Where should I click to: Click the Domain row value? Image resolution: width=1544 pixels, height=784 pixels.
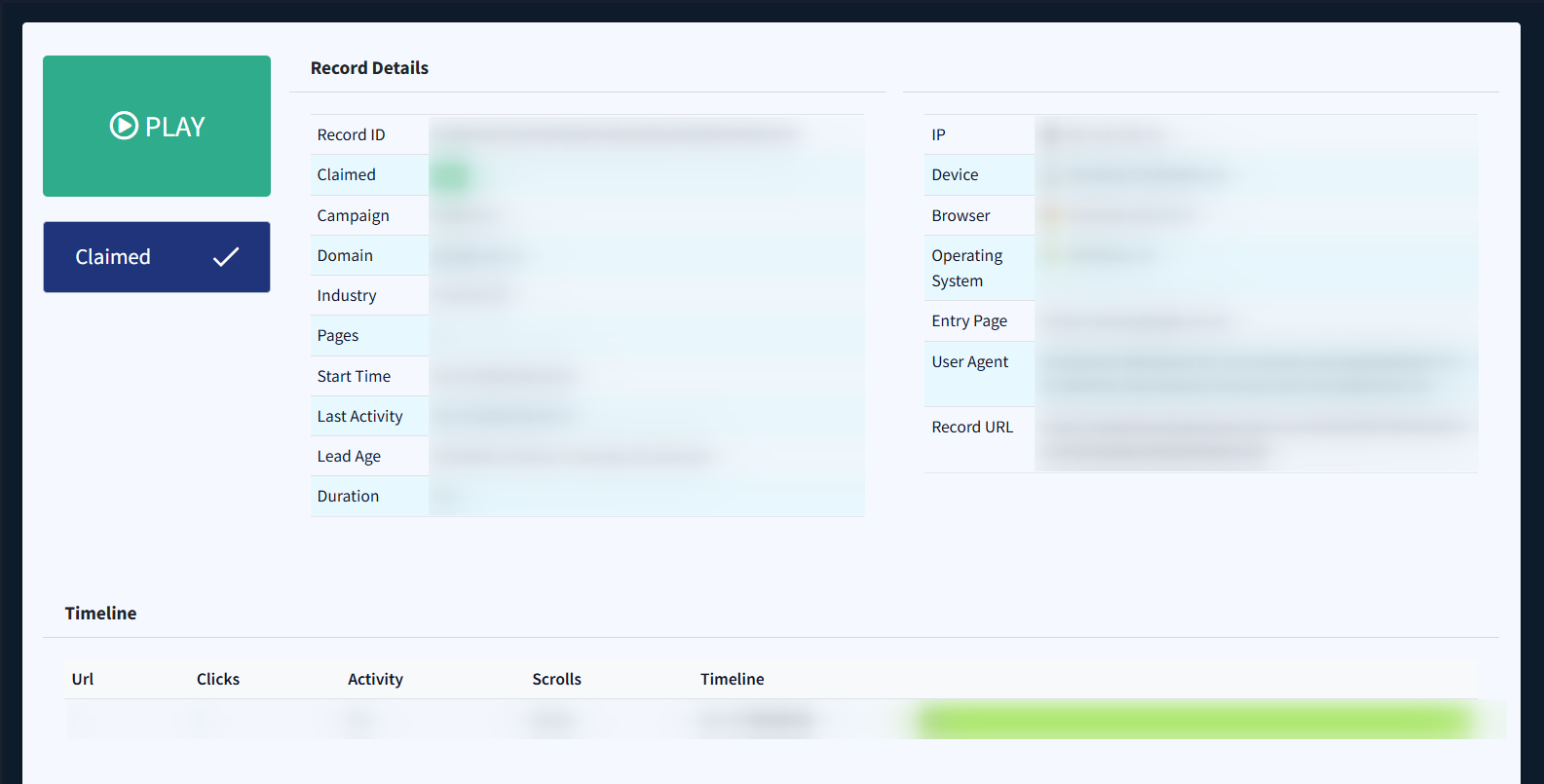click(x=478, y=256)
